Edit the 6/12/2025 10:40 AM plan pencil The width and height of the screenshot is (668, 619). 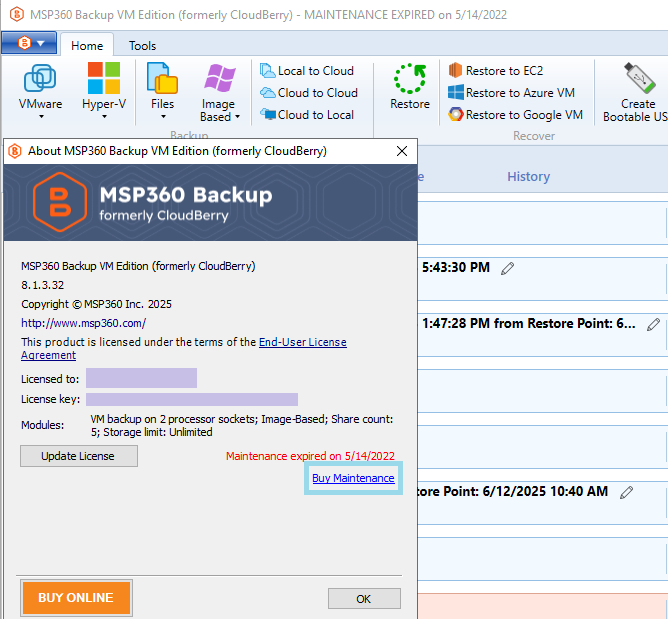click(x=626, y=492)
